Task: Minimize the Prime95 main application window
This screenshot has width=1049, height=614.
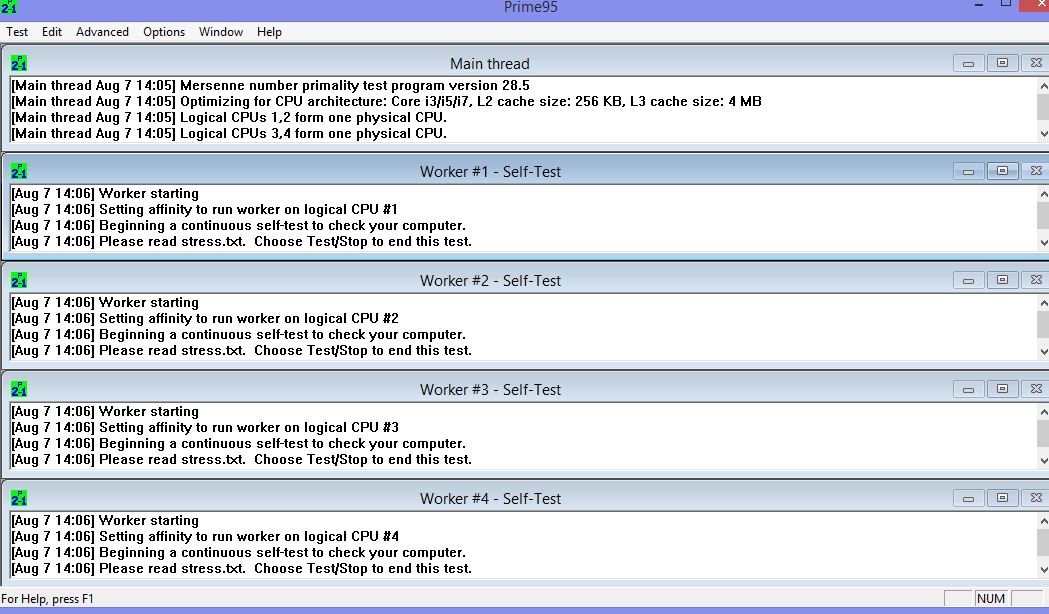Action: (979, 5)
